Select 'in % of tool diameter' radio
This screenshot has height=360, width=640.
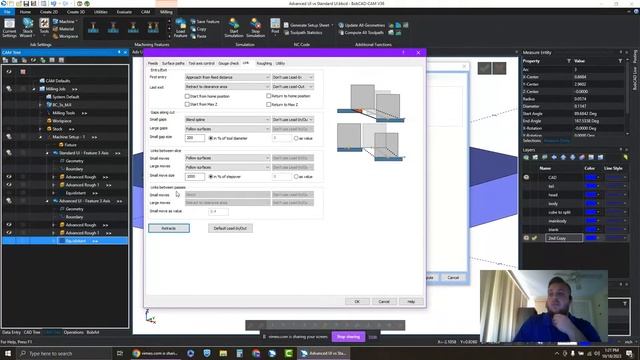pyautogui.click(x=211, y=138)
